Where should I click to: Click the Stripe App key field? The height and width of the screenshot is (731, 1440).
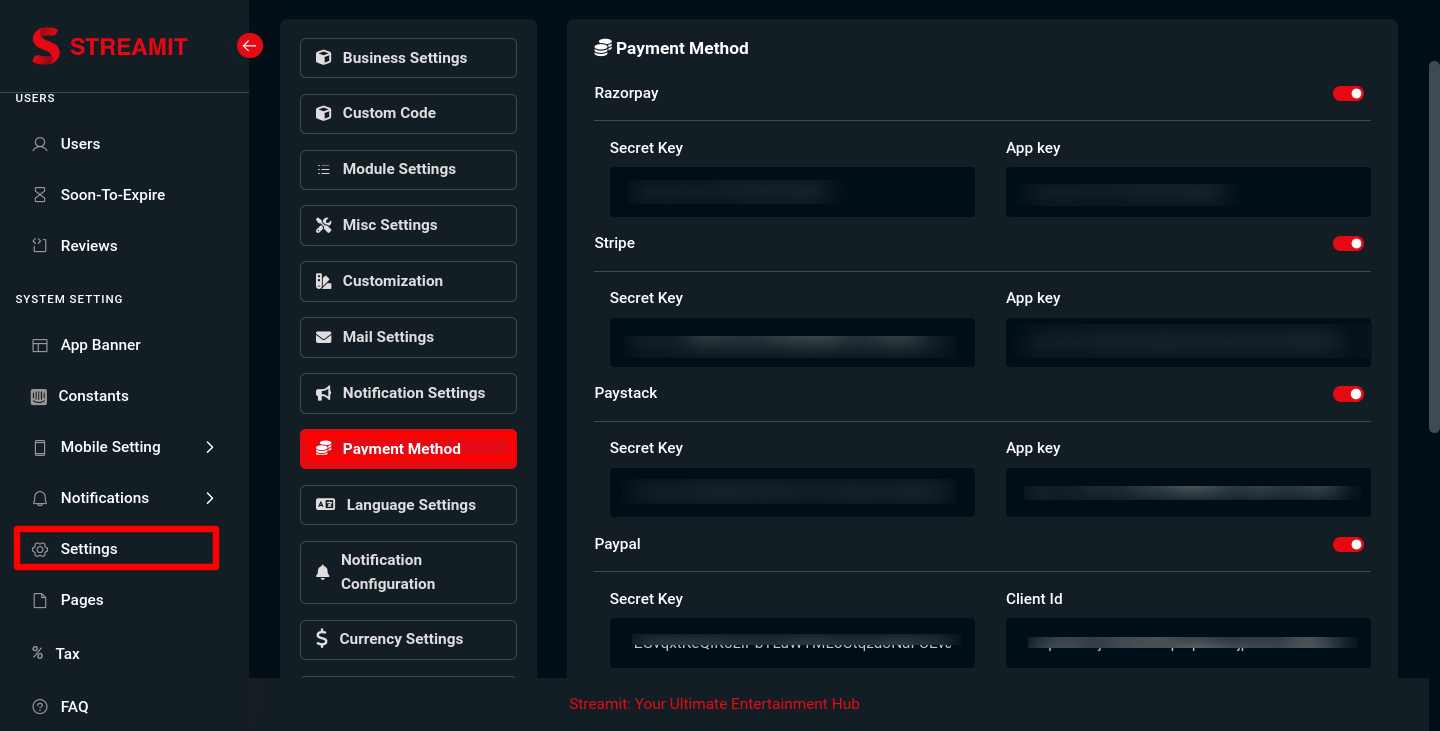pos(1188,342)
